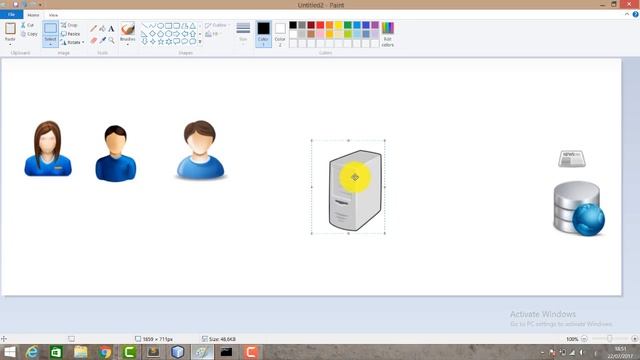
Task: Select the Color picker eyedropper tool
Action: point(102,40)
